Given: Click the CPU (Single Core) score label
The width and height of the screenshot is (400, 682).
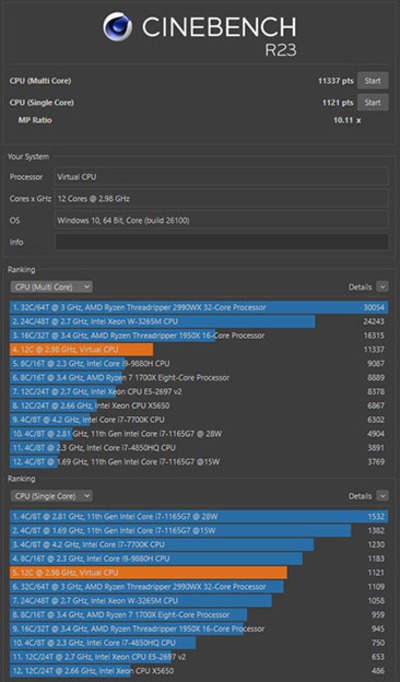Looking at the screenshot, I should (x=42, y=103).
